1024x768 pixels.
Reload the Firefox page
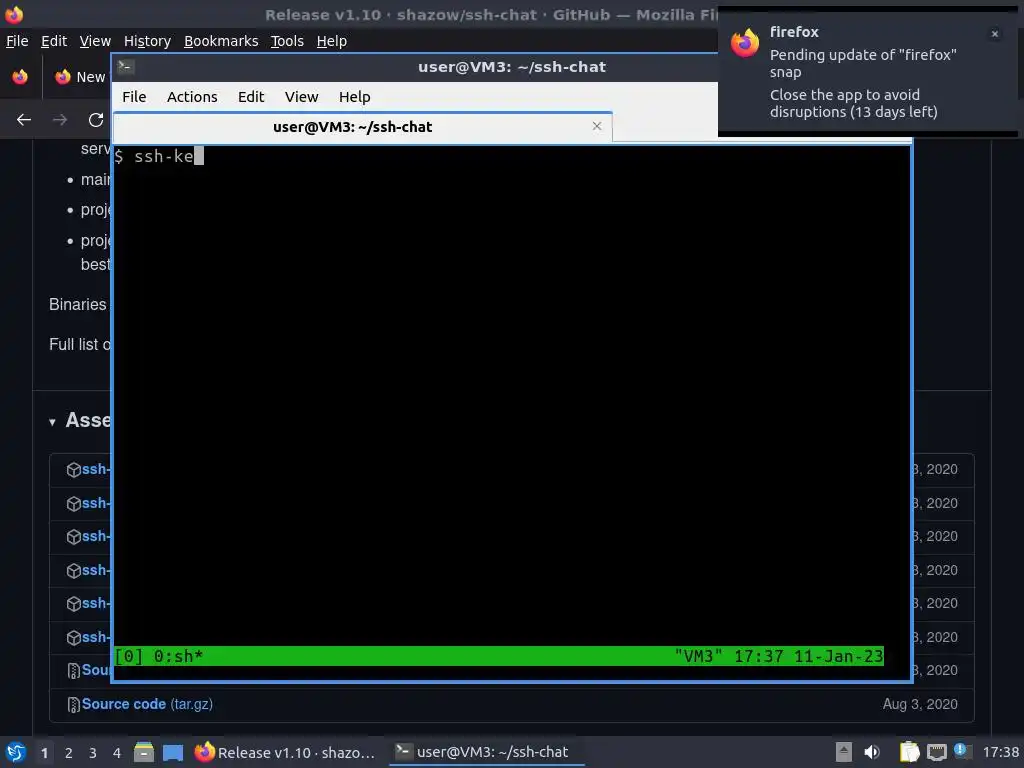coord(96,120)
